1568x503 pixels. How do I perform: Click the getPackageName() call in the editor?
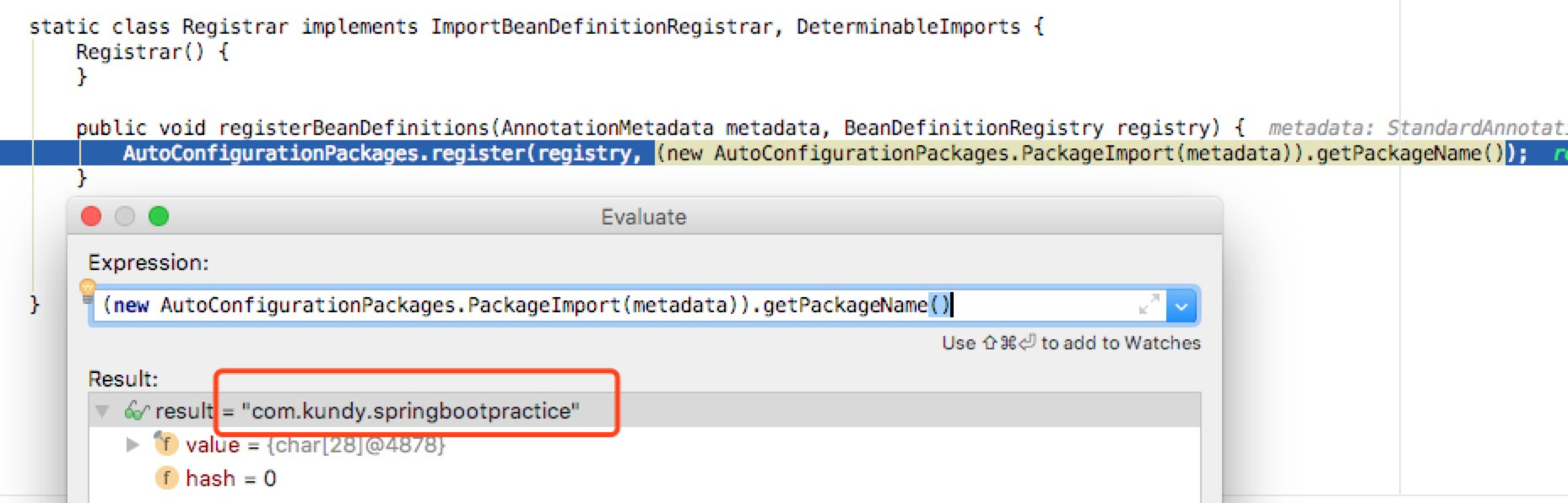point(1410,153)
